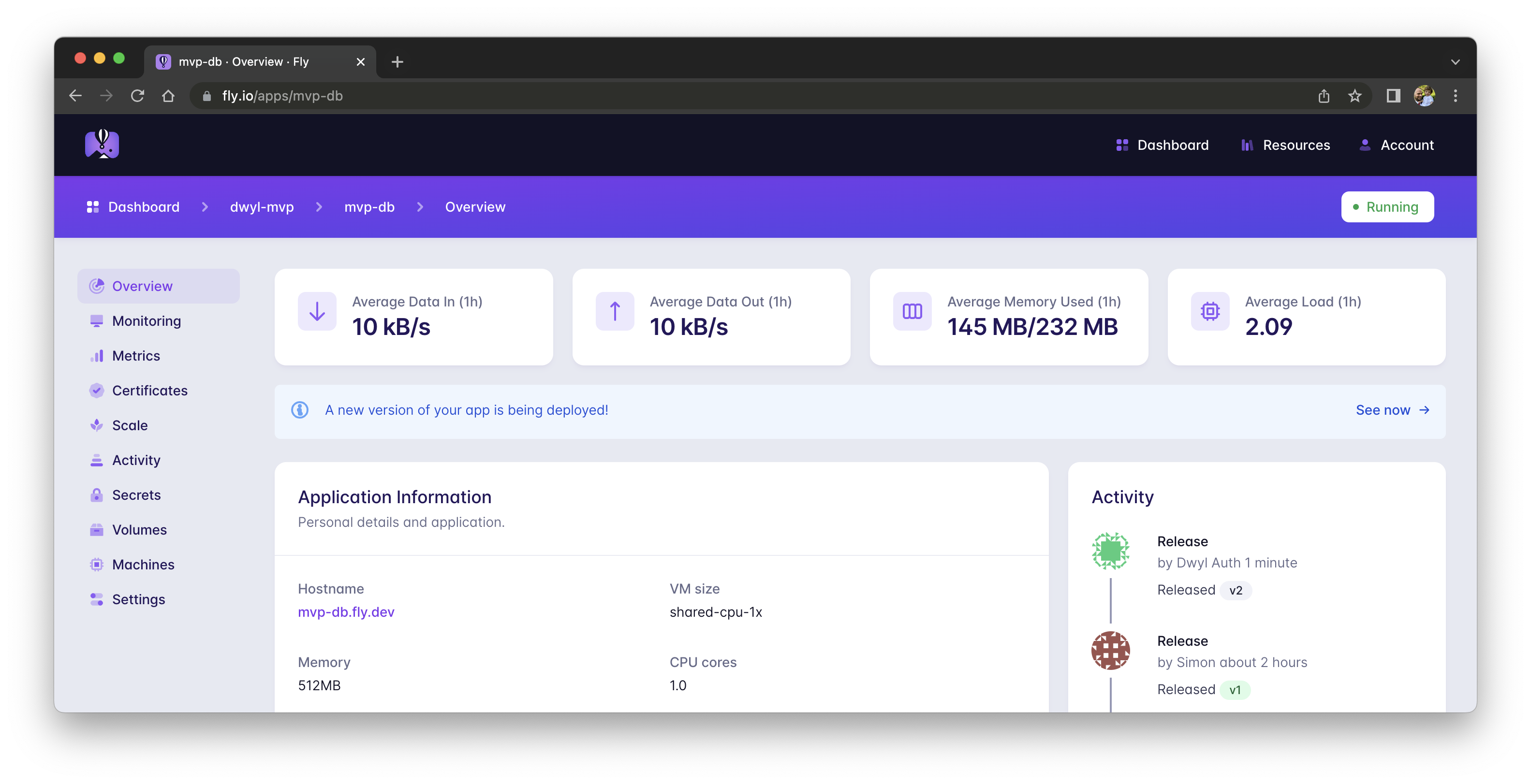Open Certificates via its checkmark icon

tap(97, 390)
